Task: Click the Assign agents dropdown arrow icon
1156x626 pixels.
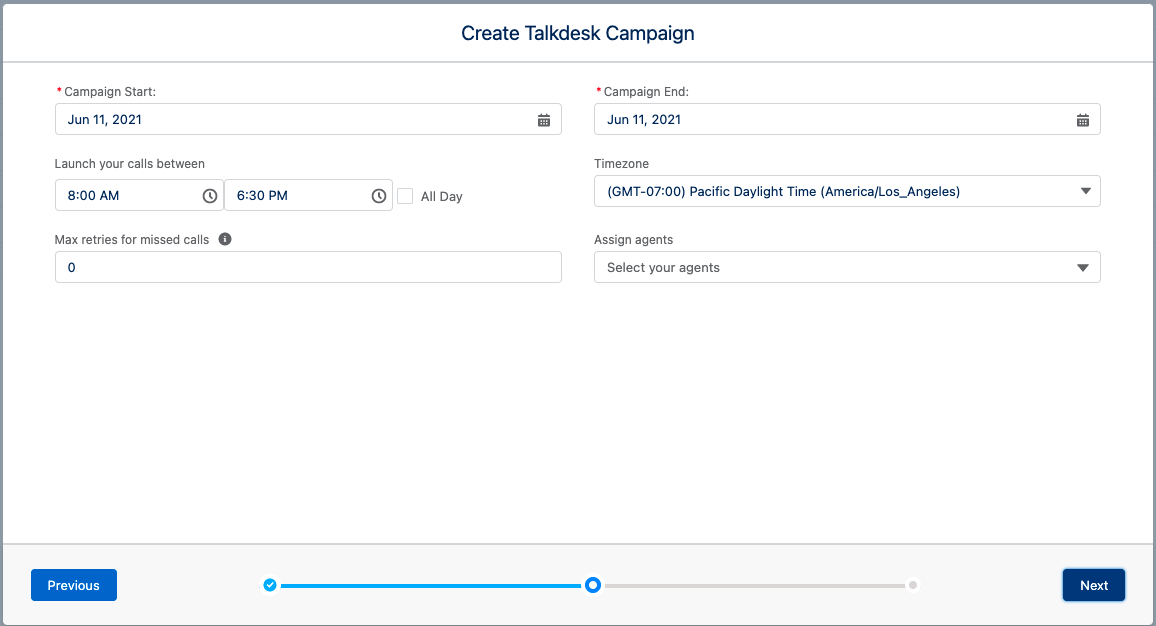Action: (x=1083, y=267)
